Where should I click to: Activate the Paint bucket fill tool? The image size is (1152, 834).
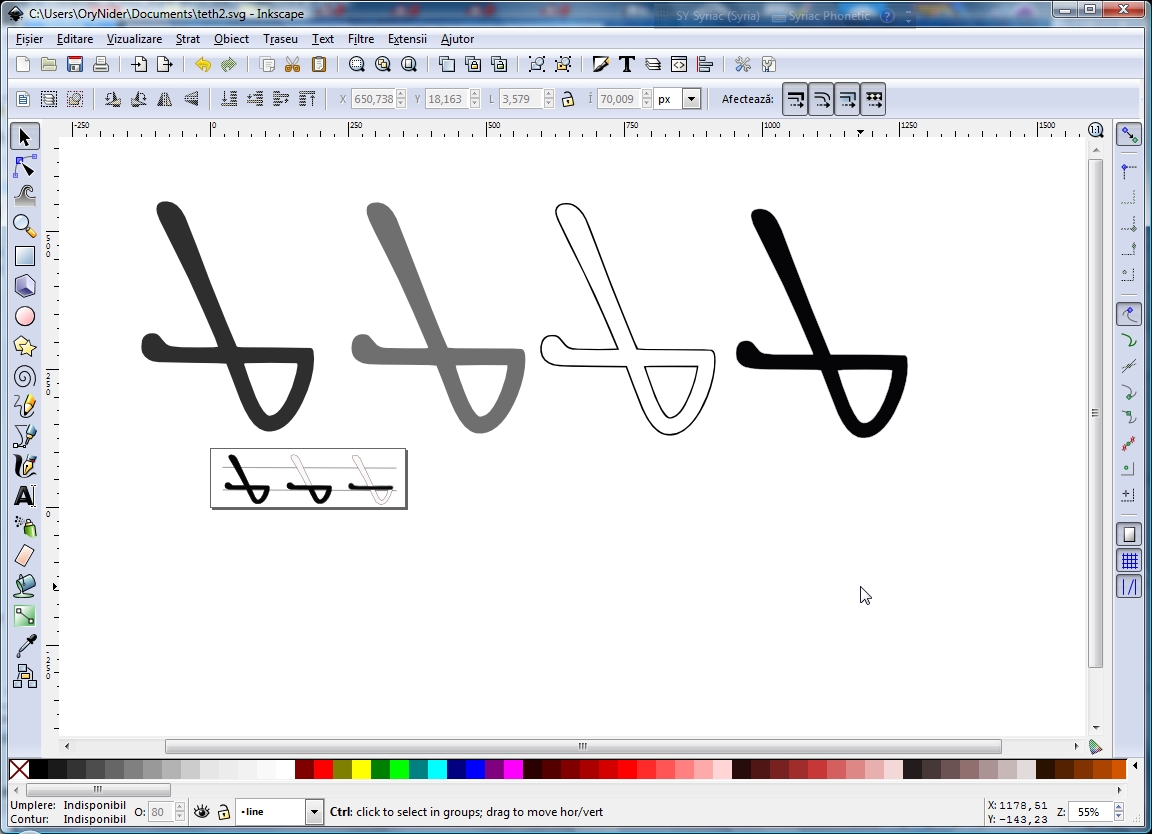pyautogui.click(x=25, y=586)
